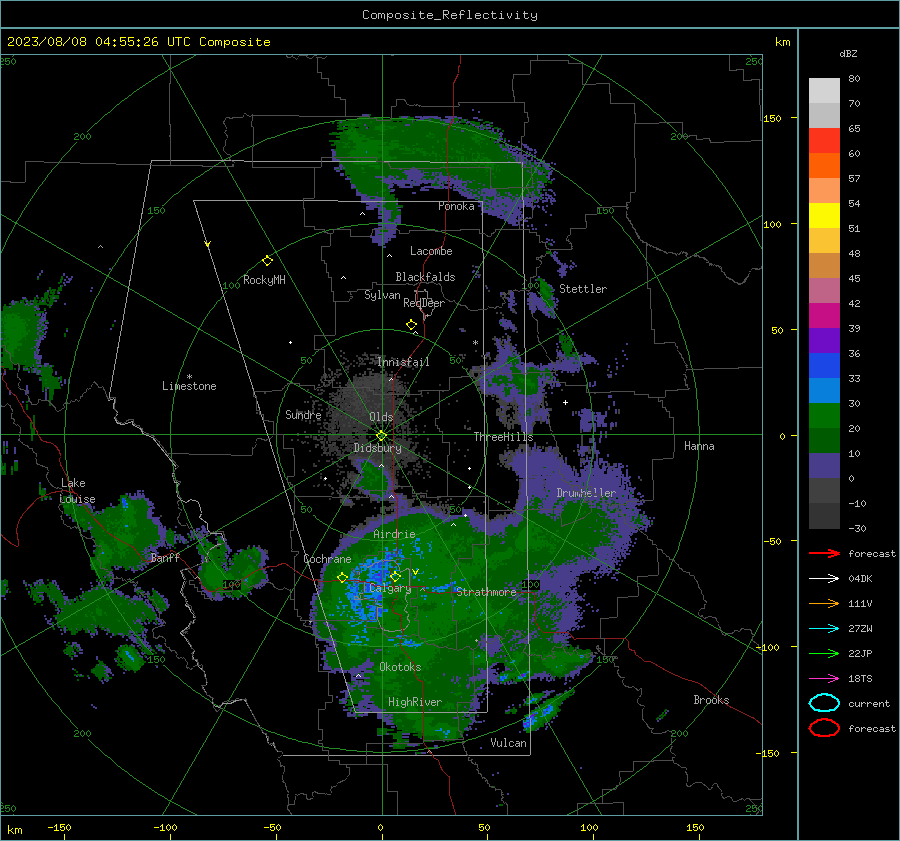Click the RedDeer city label
The image size is (900, 841).
click(x=424, y=303)
